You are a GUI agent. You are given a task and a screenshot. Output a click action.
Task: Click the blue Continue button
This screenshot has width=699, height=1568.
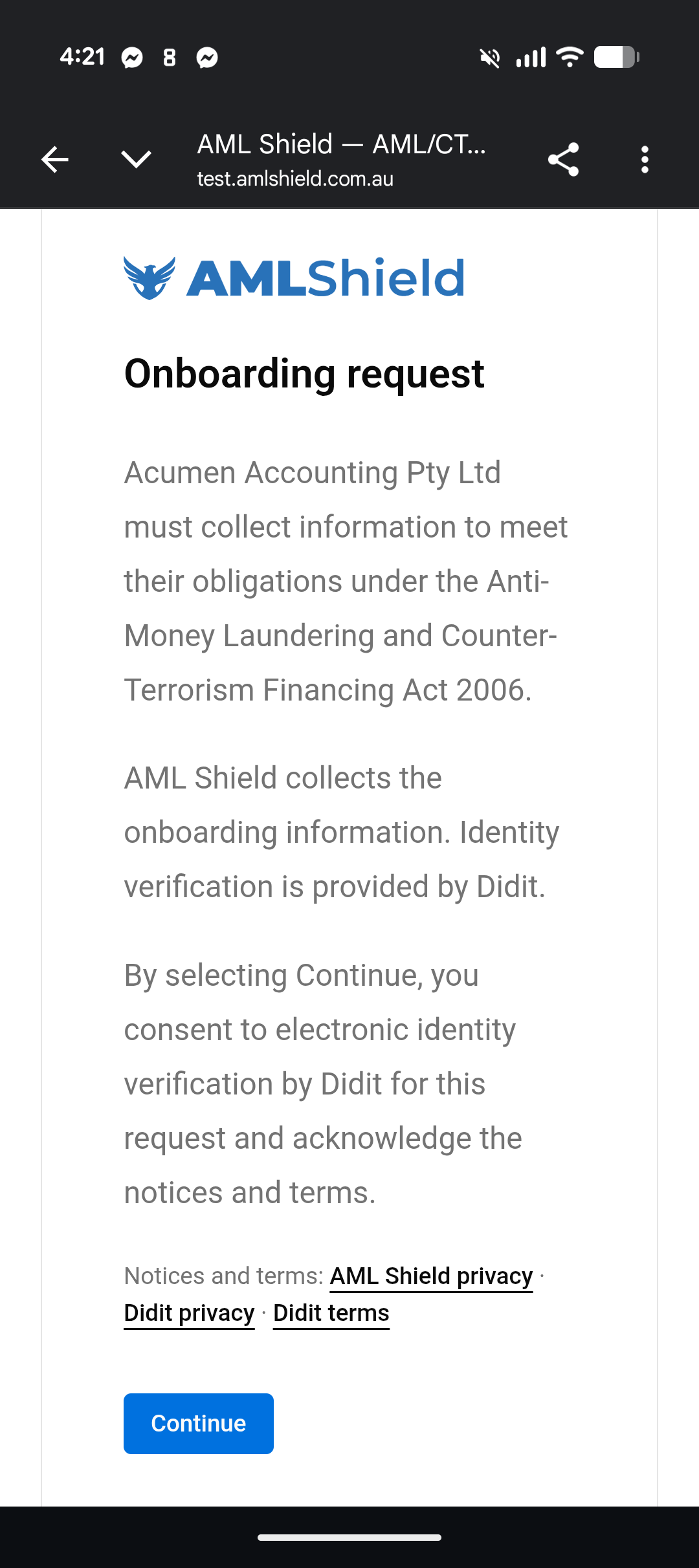[199, 1423]
